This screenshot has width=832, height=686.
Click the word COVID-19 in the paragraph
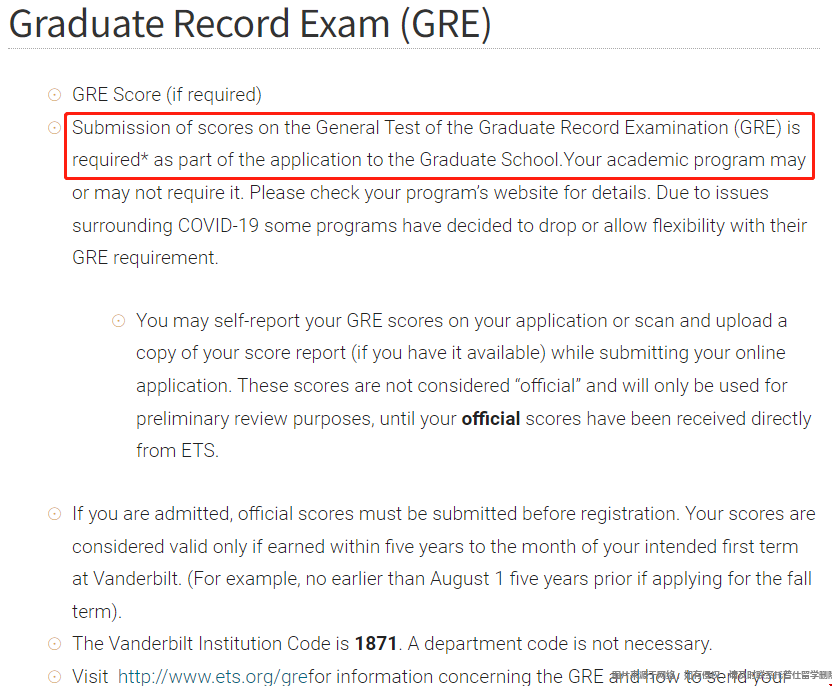(x=218, y=225)
